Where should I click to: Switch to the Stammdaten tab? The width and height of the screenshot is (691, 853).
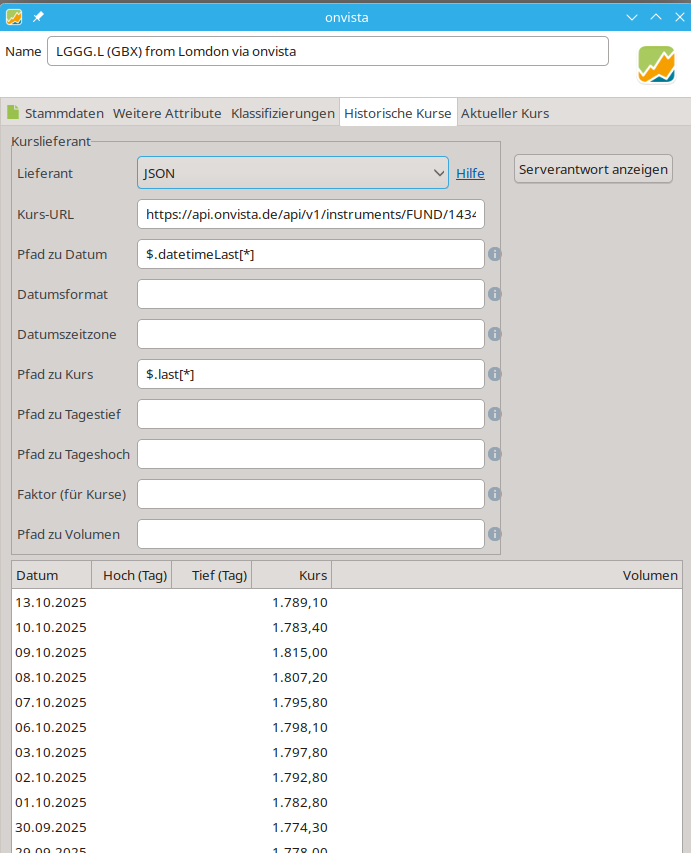pyautogui.click(x=56, y=113)
